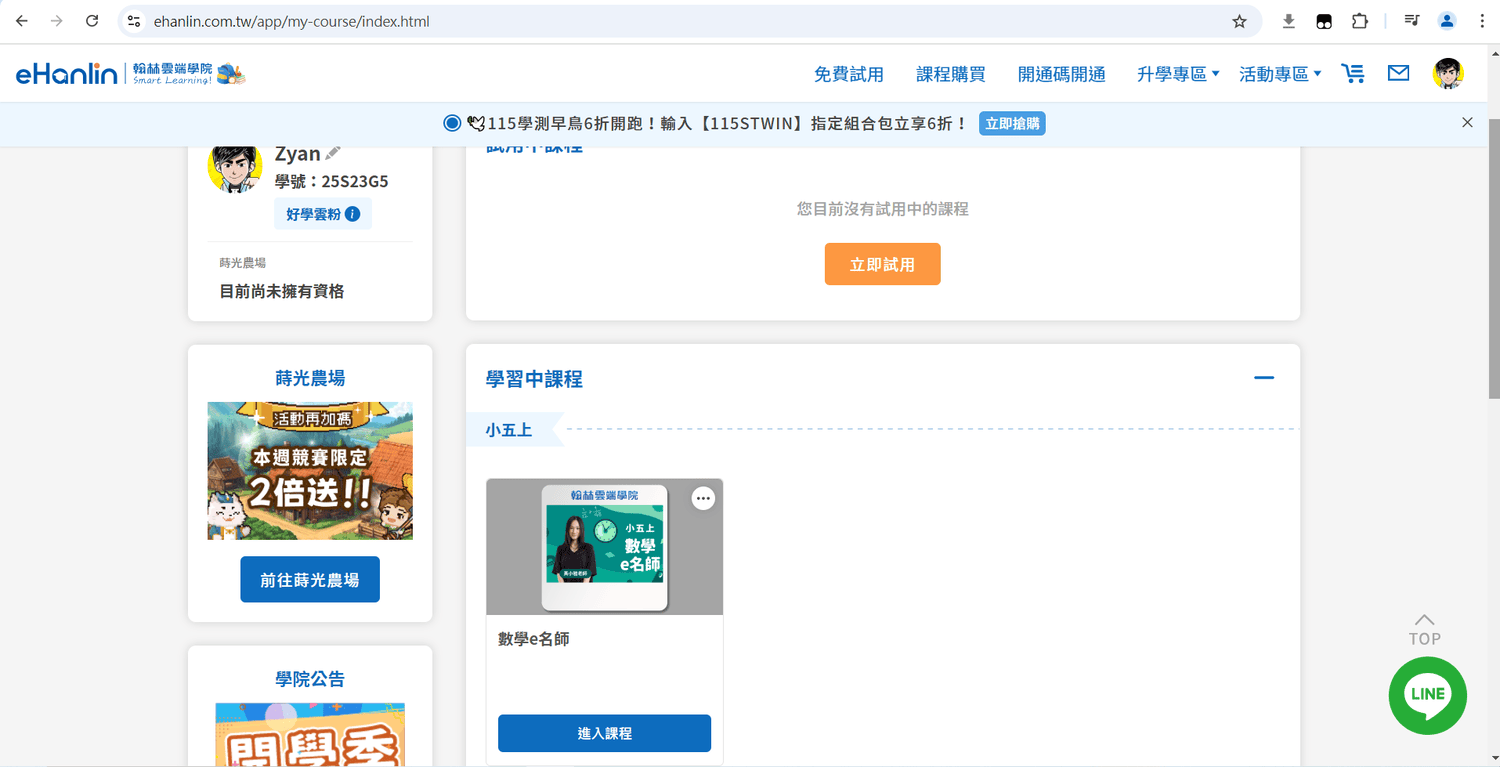Screen dimensions: 1500x767
Task: Click the address bar URL field
Action: point(680,21)
